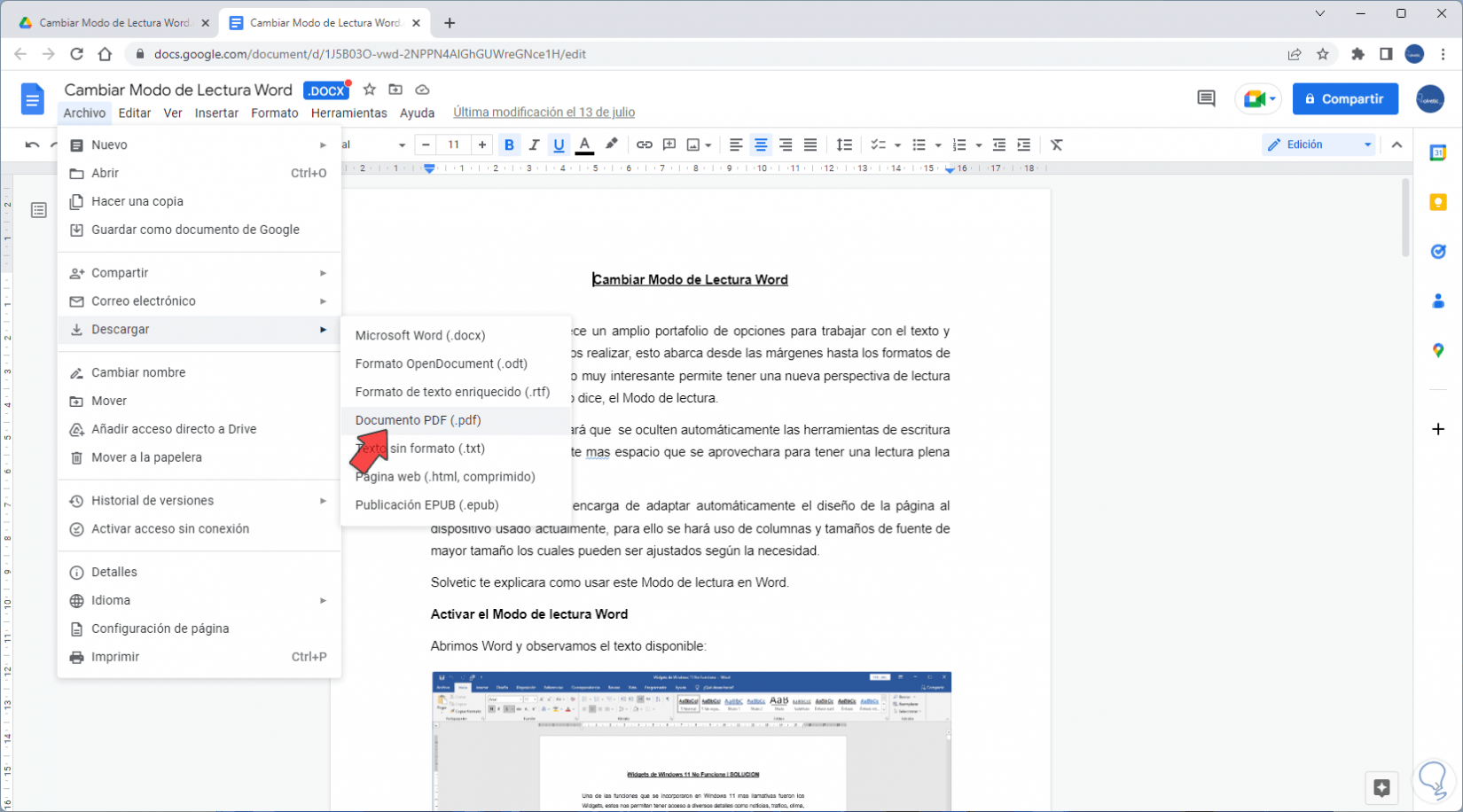The image size is (1463, 812).
Task: Center align the text
Action: (x=761, y=144)
